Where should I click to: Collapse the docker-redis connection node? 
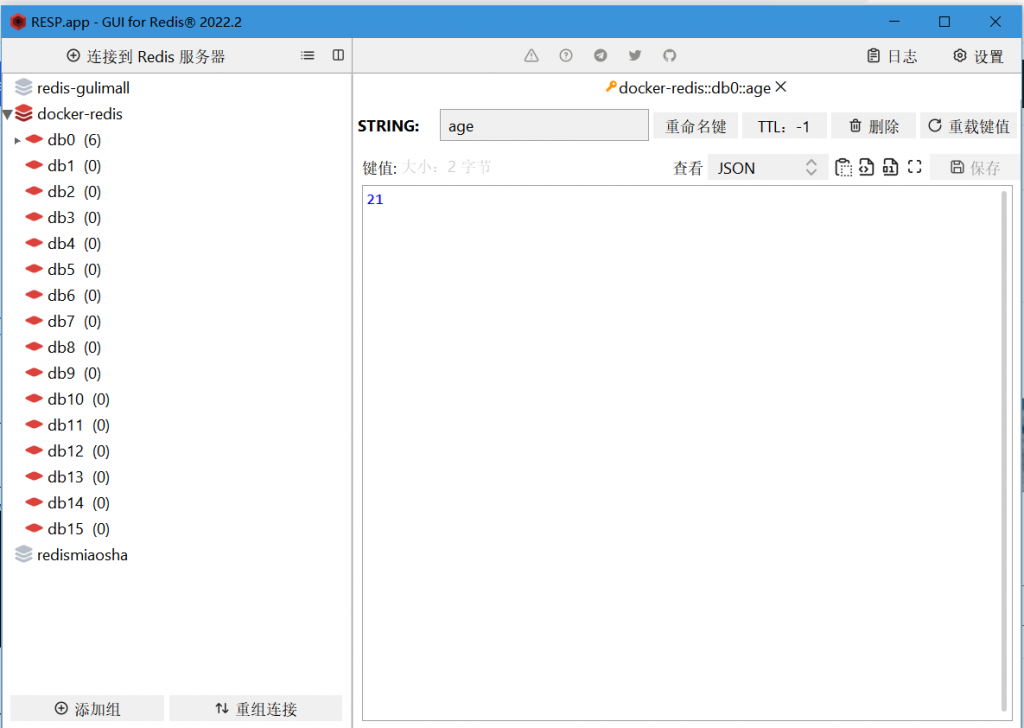click(8, 114)
